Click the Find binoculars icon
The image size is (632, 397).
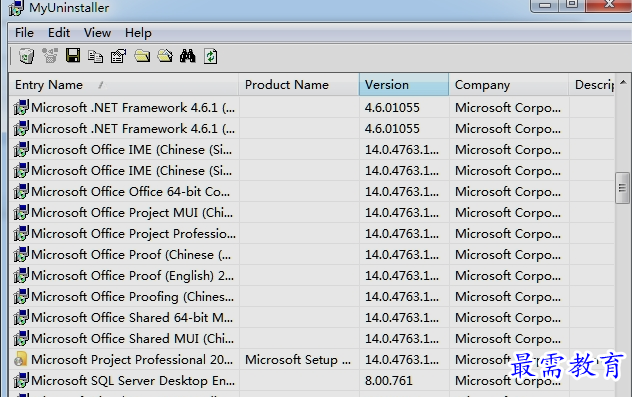187,56
